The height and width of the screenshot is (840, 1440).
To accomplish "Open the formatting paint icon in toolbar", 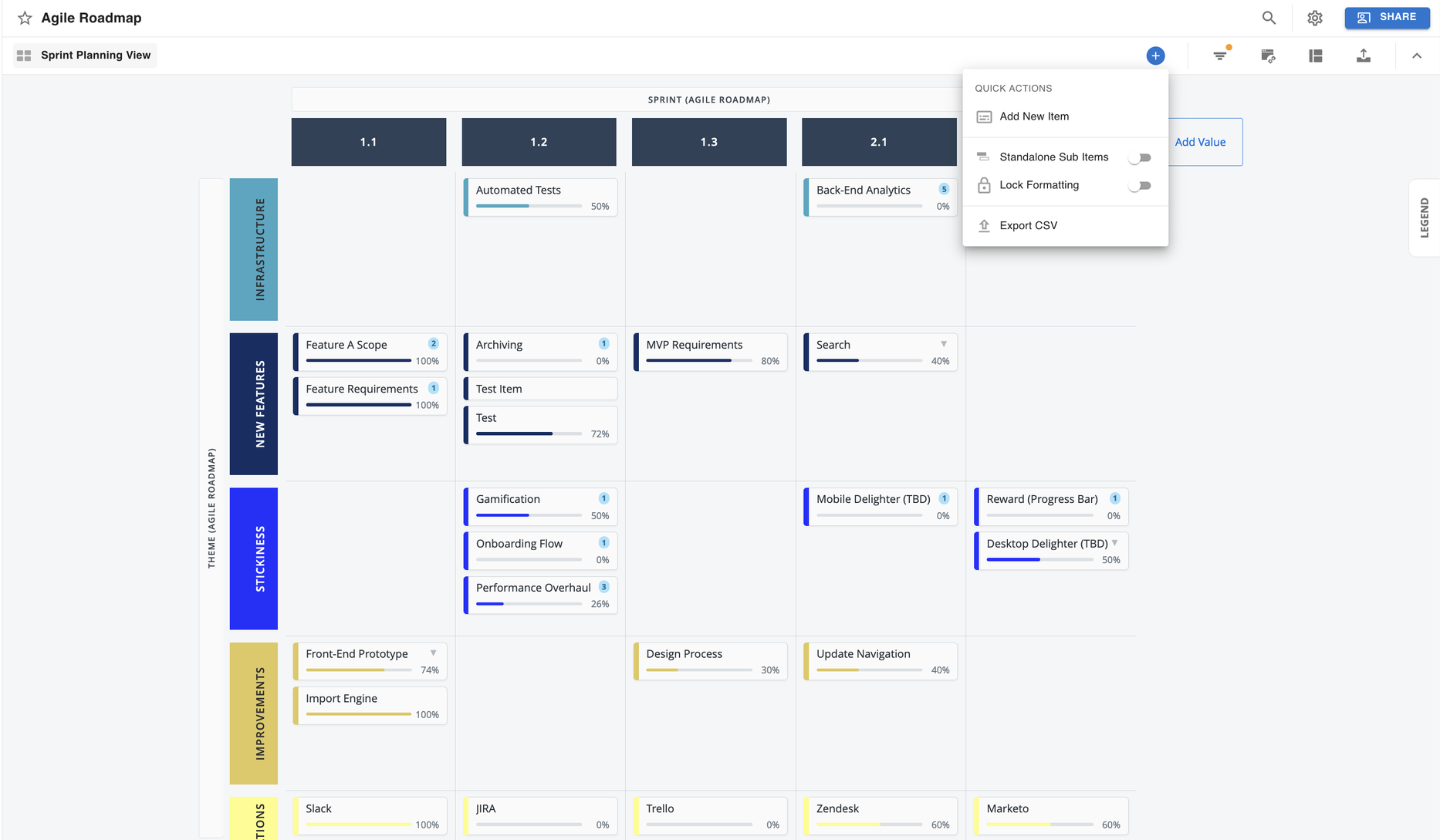I will [x=1268, y=56].
